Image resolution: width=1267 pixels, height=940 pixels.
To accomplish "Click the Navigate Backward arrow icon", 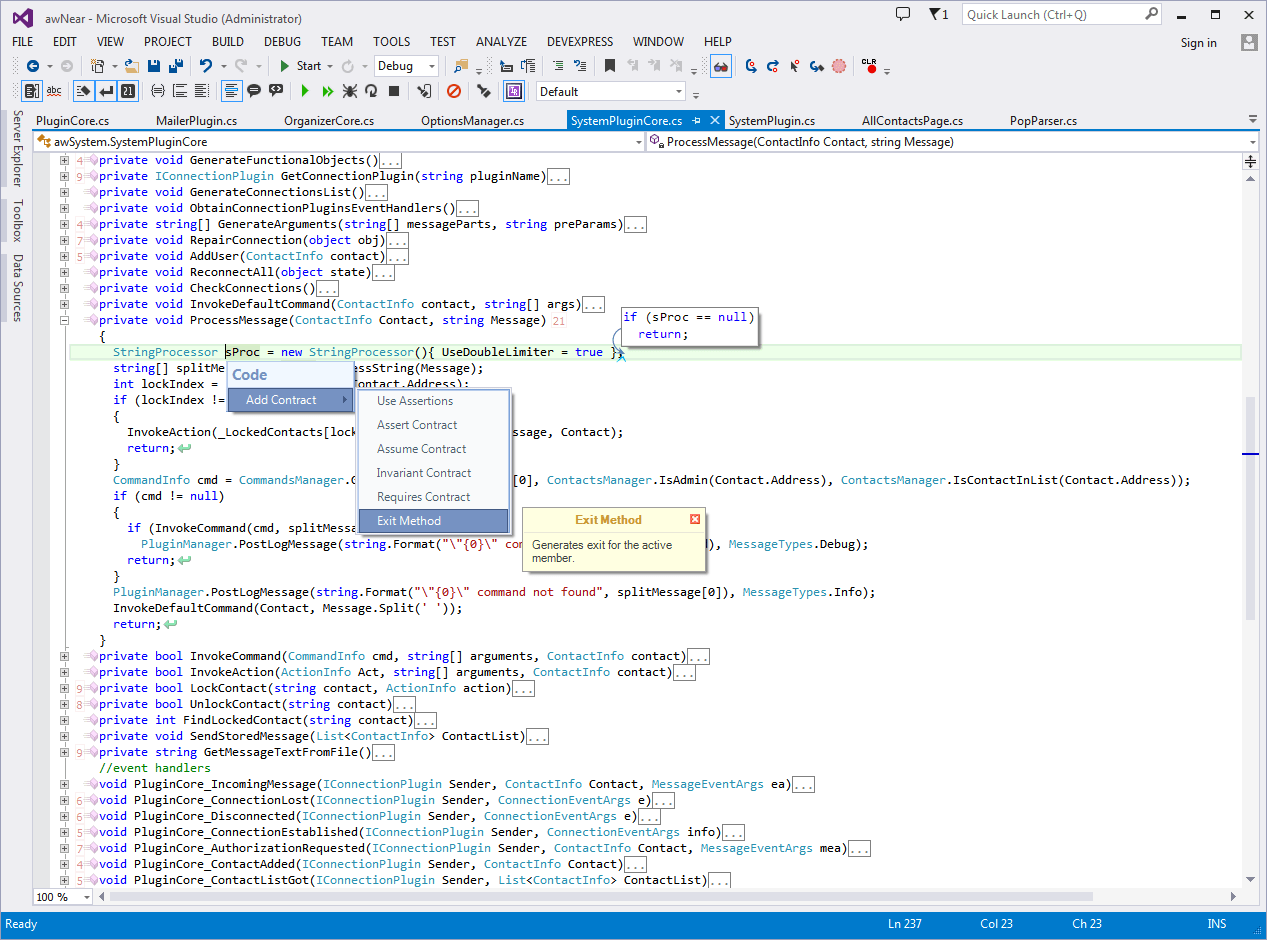I will [x=33, y=66].
